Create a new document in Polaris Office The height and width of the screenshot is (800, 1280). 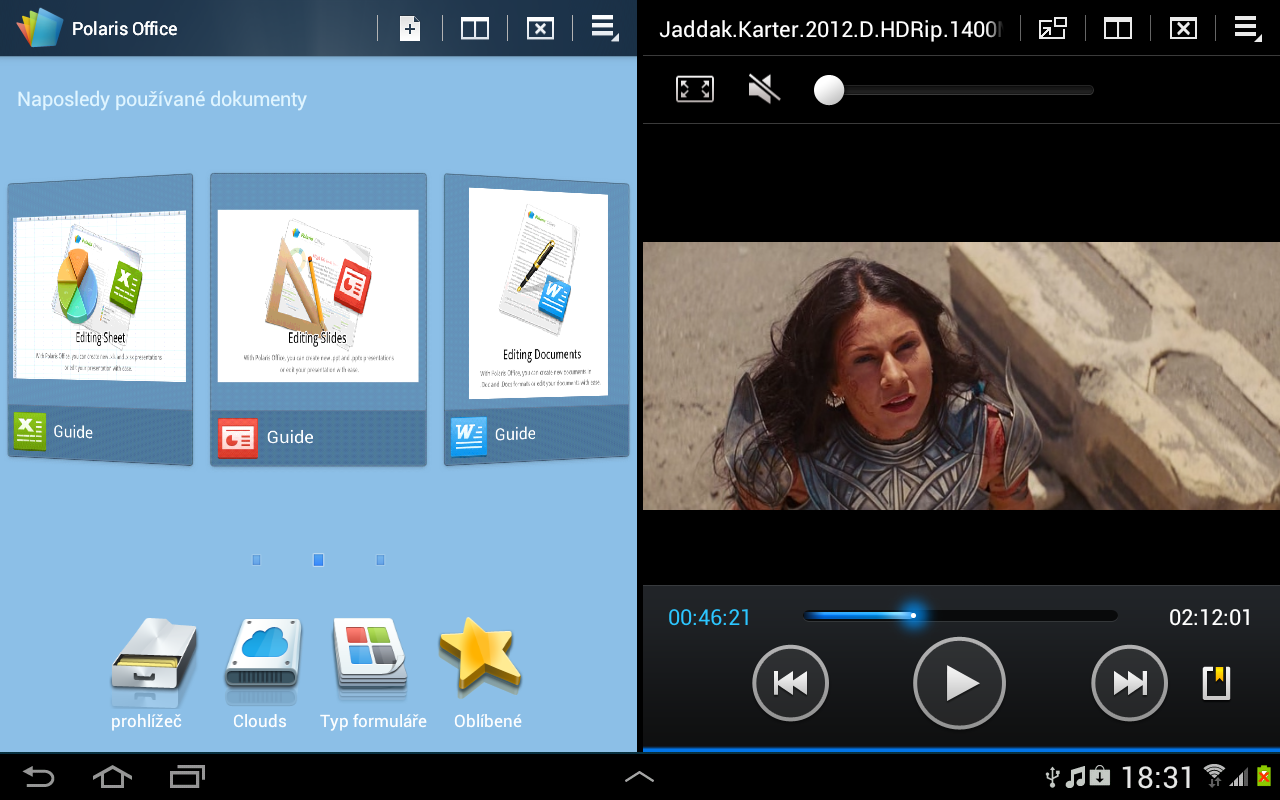409,27
